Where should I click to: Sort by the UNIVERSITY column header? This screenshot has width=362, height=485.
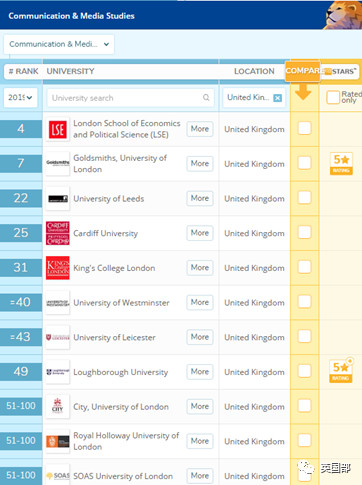[x=70, y=71]
